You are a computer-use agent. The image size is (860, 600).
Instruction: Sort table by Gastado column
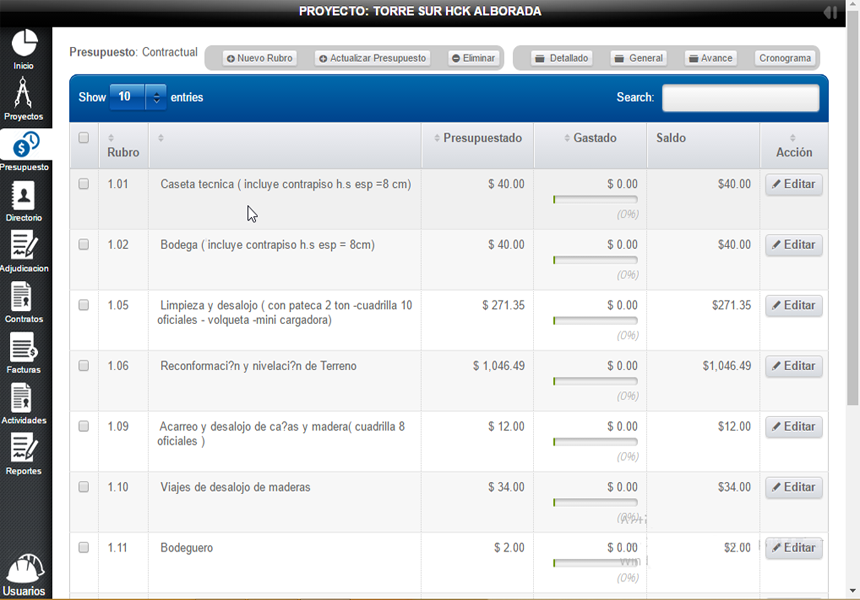[x=589, y=138]
